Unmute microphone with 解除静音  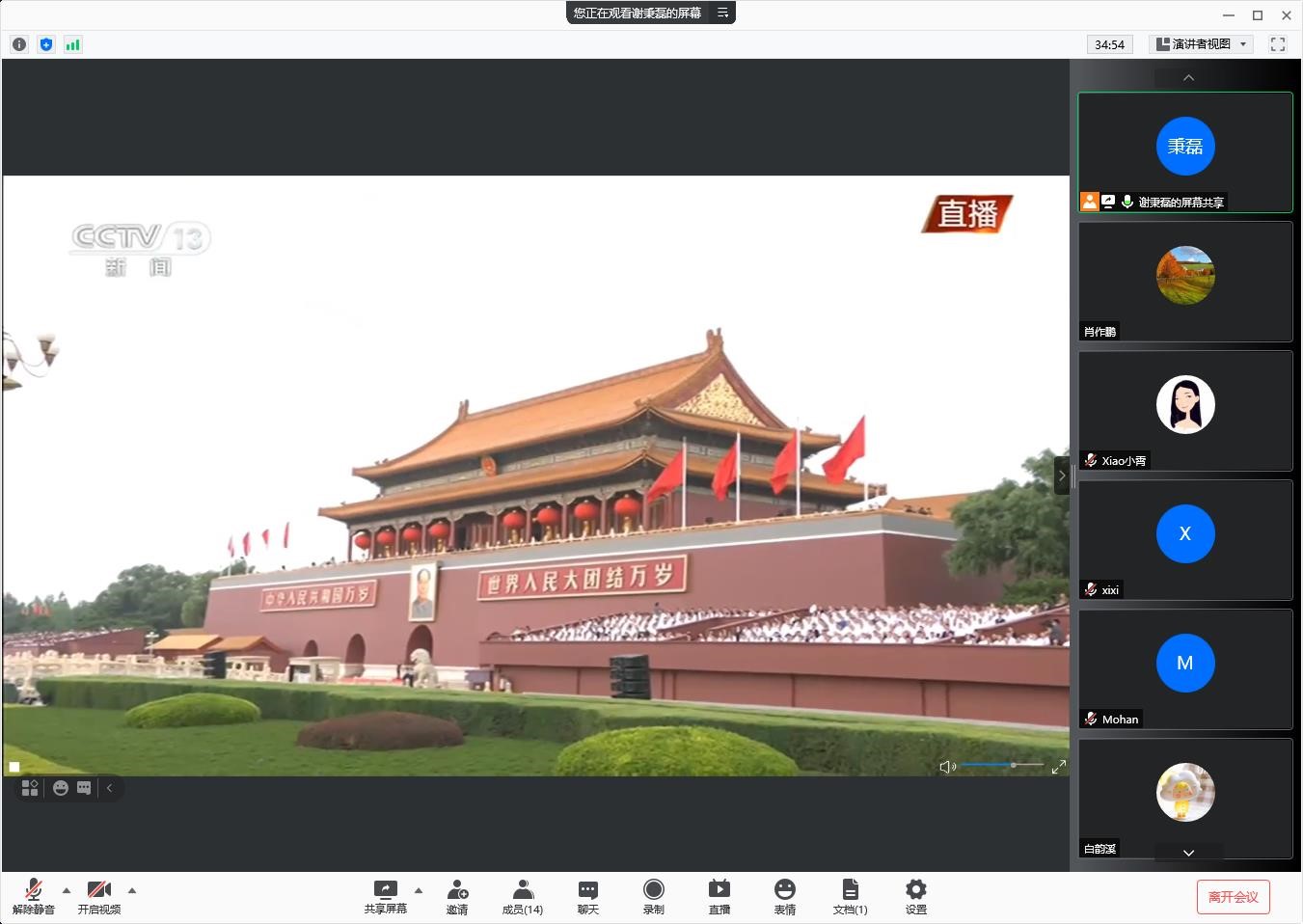tap(34, 896)
